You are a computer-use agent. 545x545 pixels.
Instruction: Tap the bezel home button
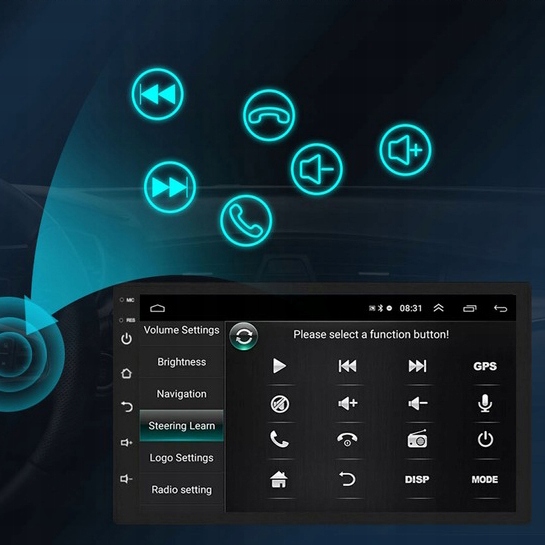126,373
